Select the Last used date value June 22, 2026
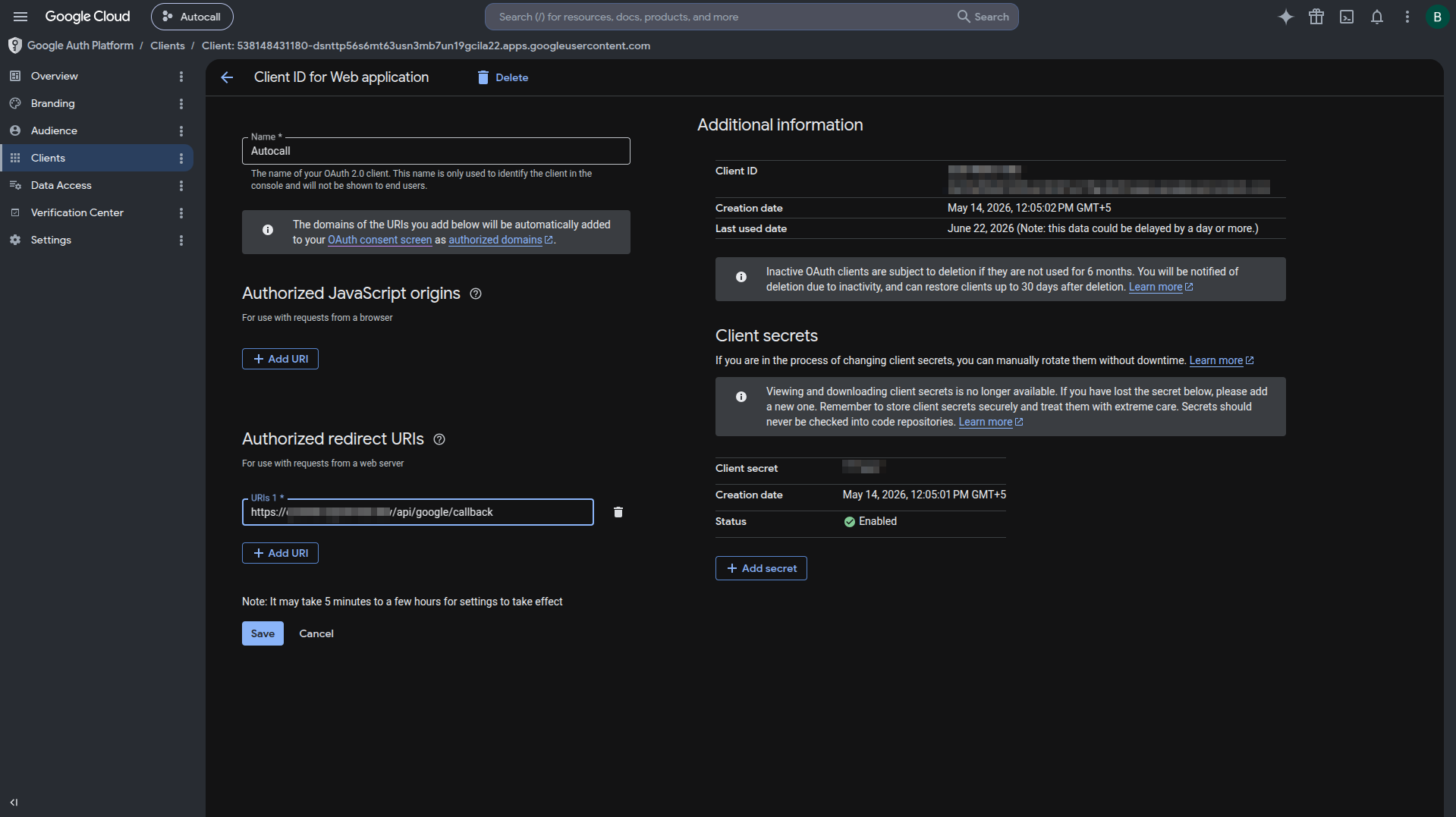The width and height of the screenshot is (1456, 817). [x=981, y=228]
